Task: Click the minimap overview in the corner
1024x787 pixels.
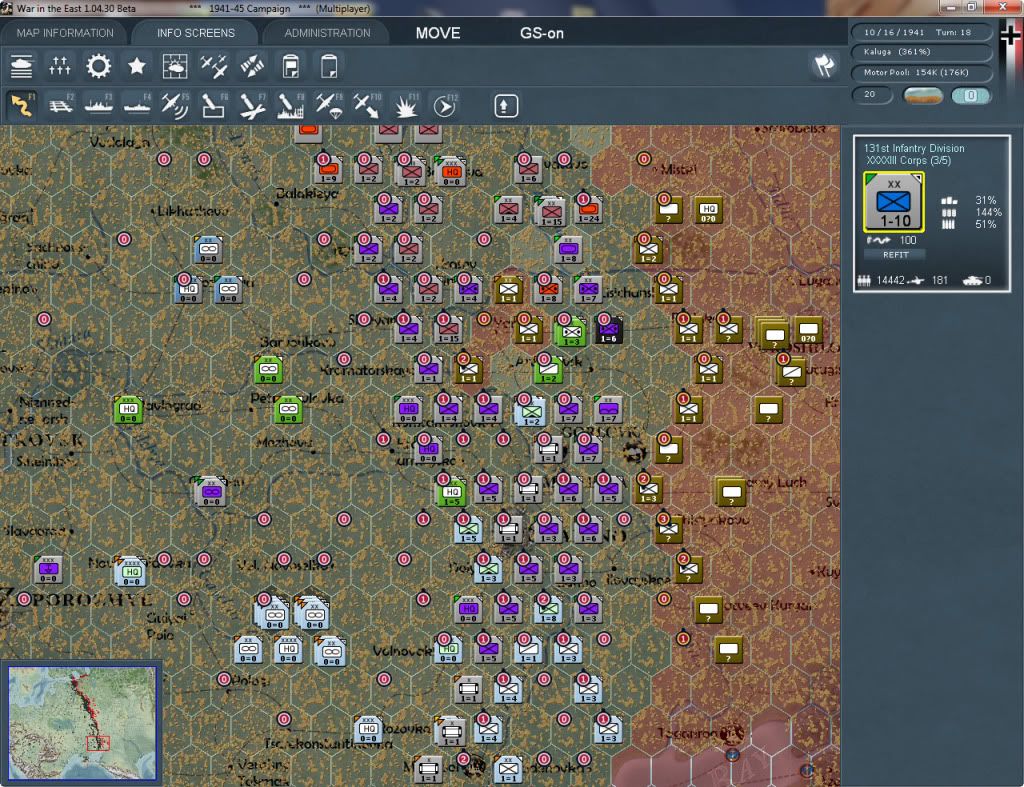Action: [x=82, y=723]
